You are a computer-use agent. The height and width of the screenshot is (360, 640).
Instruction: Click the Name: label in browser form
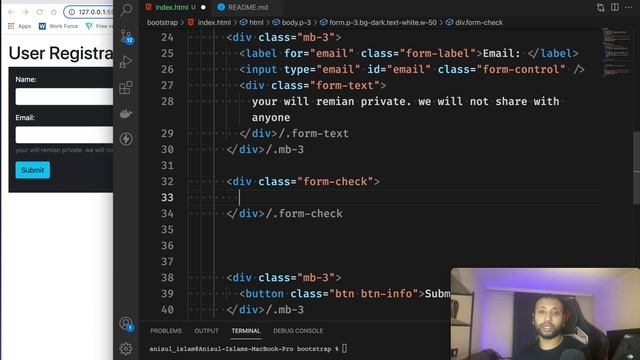tap(26, 80)
